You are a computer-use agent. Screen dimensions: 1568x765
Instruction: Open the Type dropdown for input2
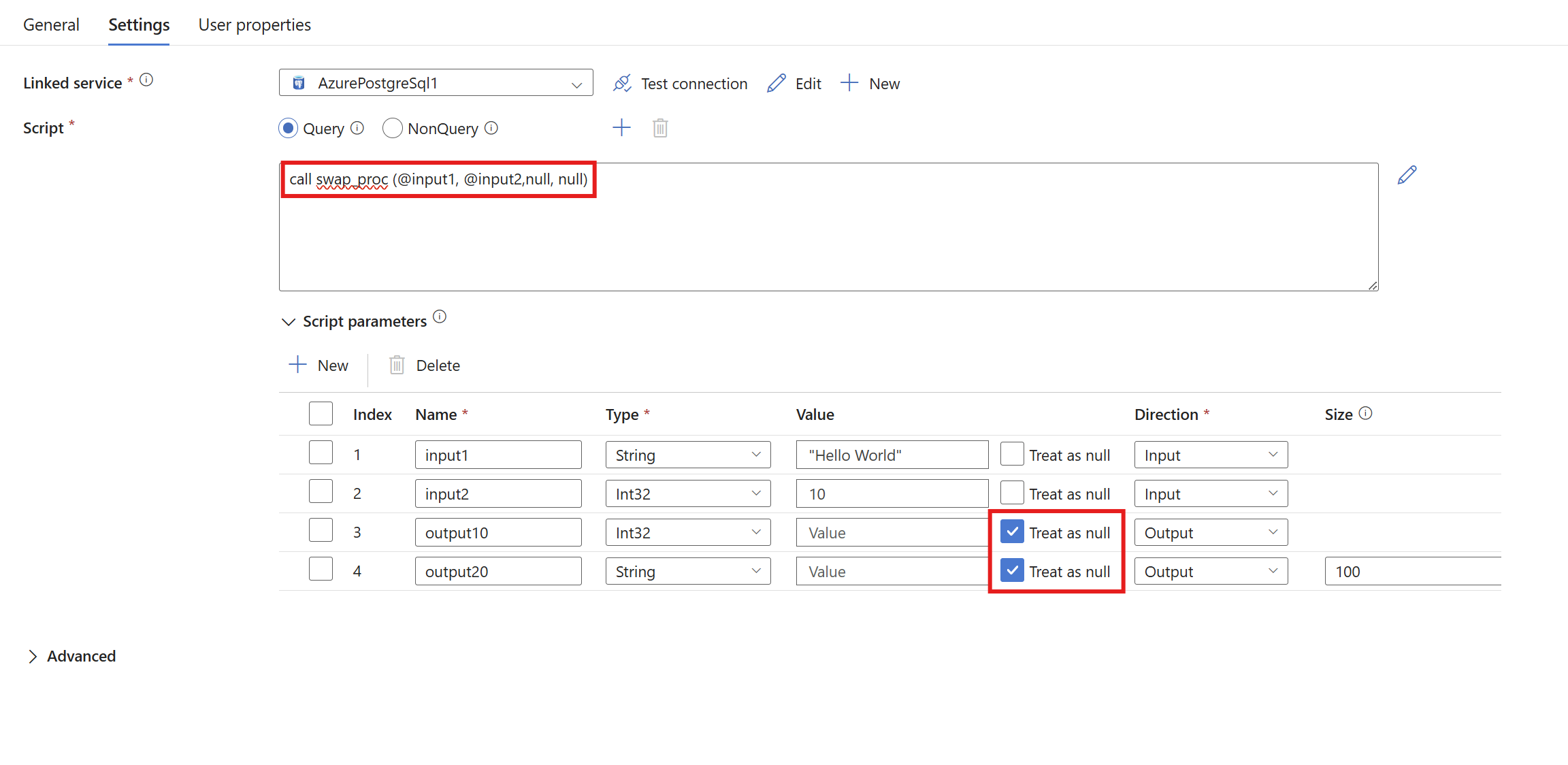687,493
